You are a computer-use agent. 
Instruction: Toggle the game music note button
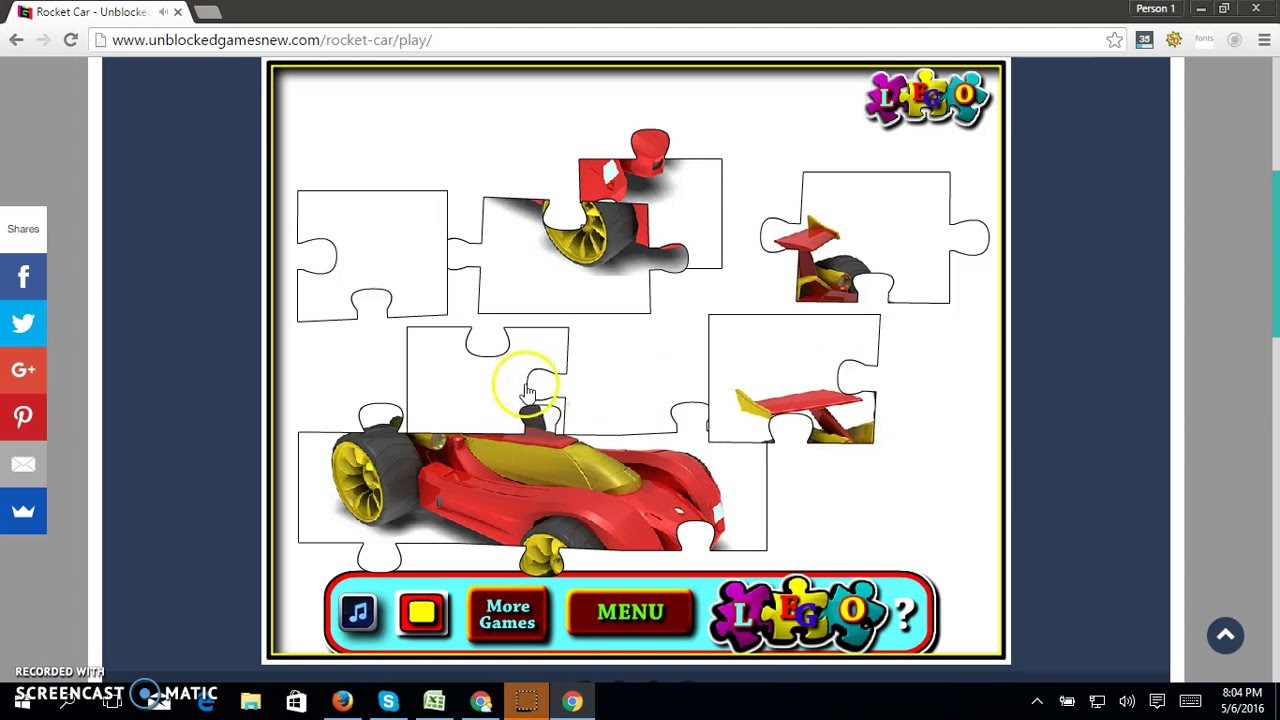(x=358, y=613)
